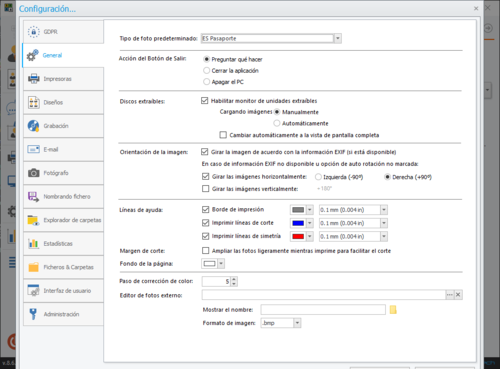Click the red líneas de simetría color swatch

coord(298,236)
